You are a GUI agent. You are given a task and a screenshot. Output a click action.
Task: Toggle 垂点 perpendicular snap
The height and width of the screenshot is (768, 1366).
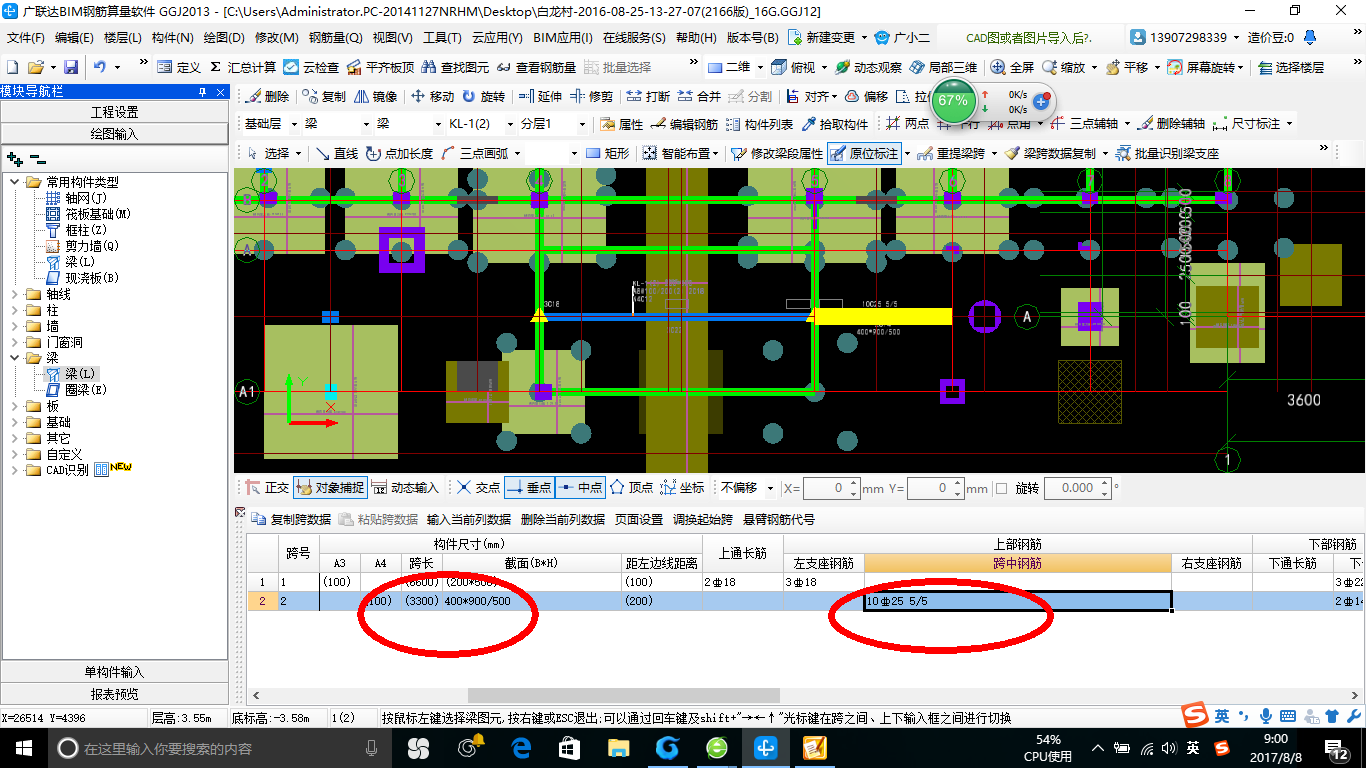pyautogui.click(x=529, y=488)
